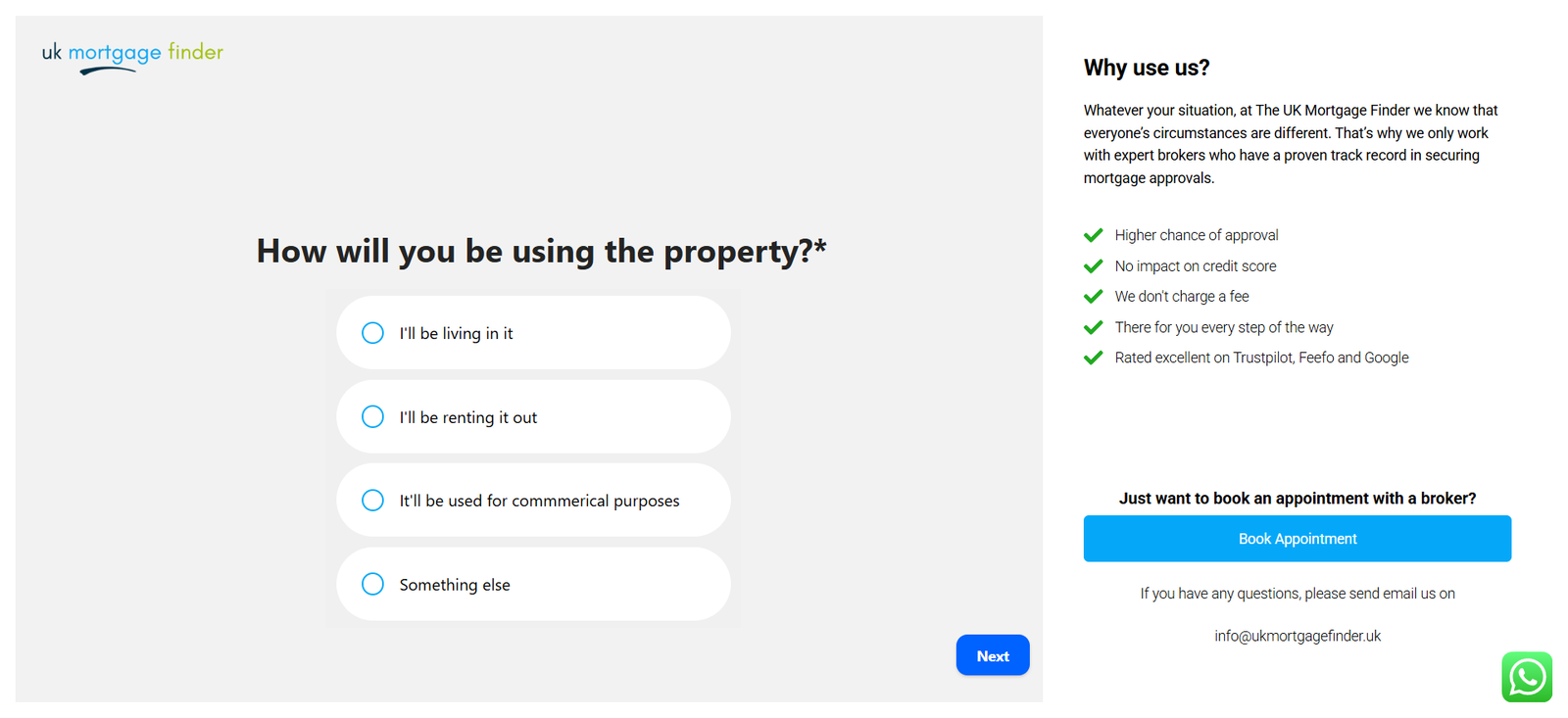The width and height of the screenshot is (1568, 718).
Task: Select the "Something else" radio button
Action: [x=372, y=585]
